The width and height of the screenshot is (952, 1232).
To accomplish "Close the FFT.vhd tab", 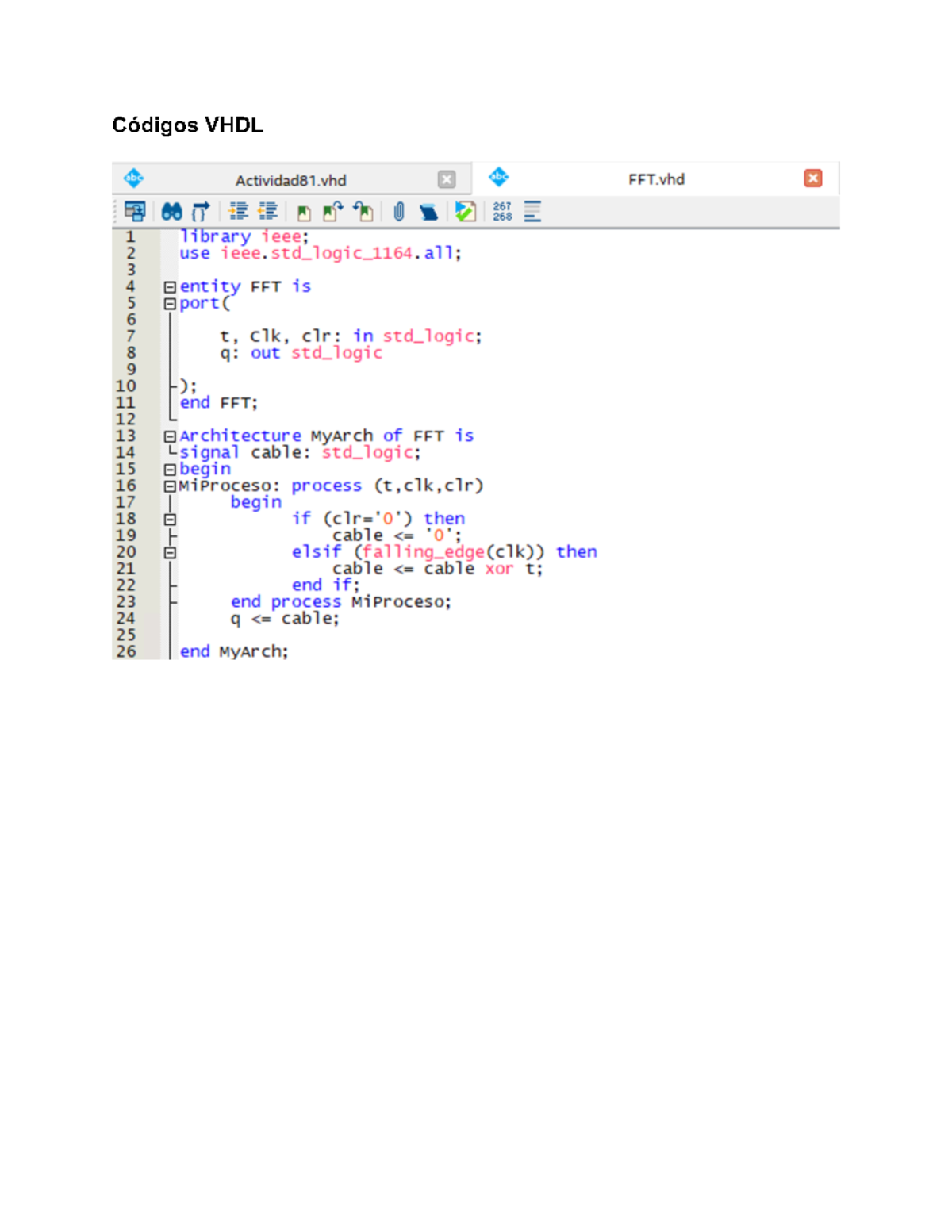I will (x=812, y=179).
